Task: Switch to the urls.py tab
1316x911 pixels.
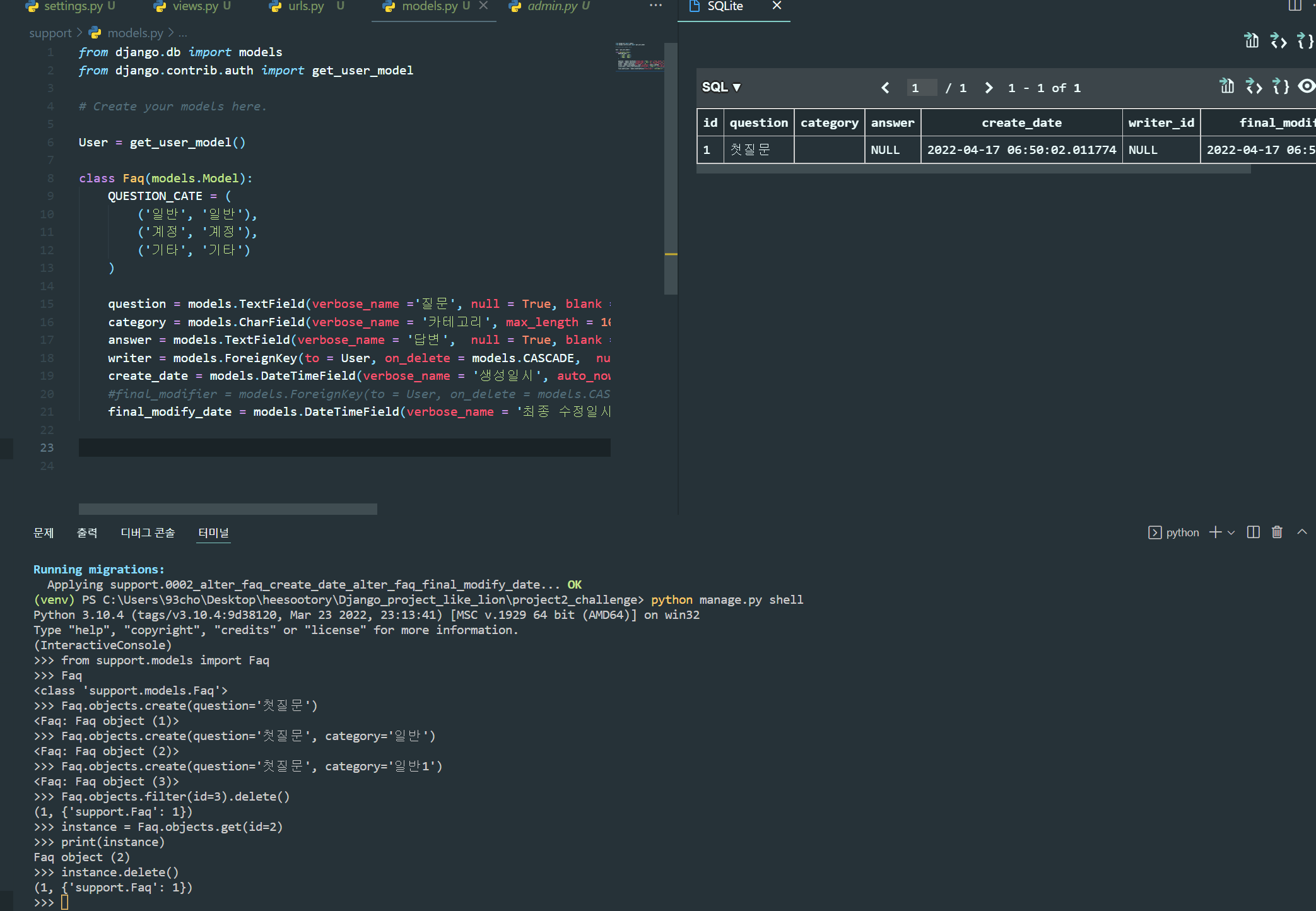Action: tap(305, 6)
